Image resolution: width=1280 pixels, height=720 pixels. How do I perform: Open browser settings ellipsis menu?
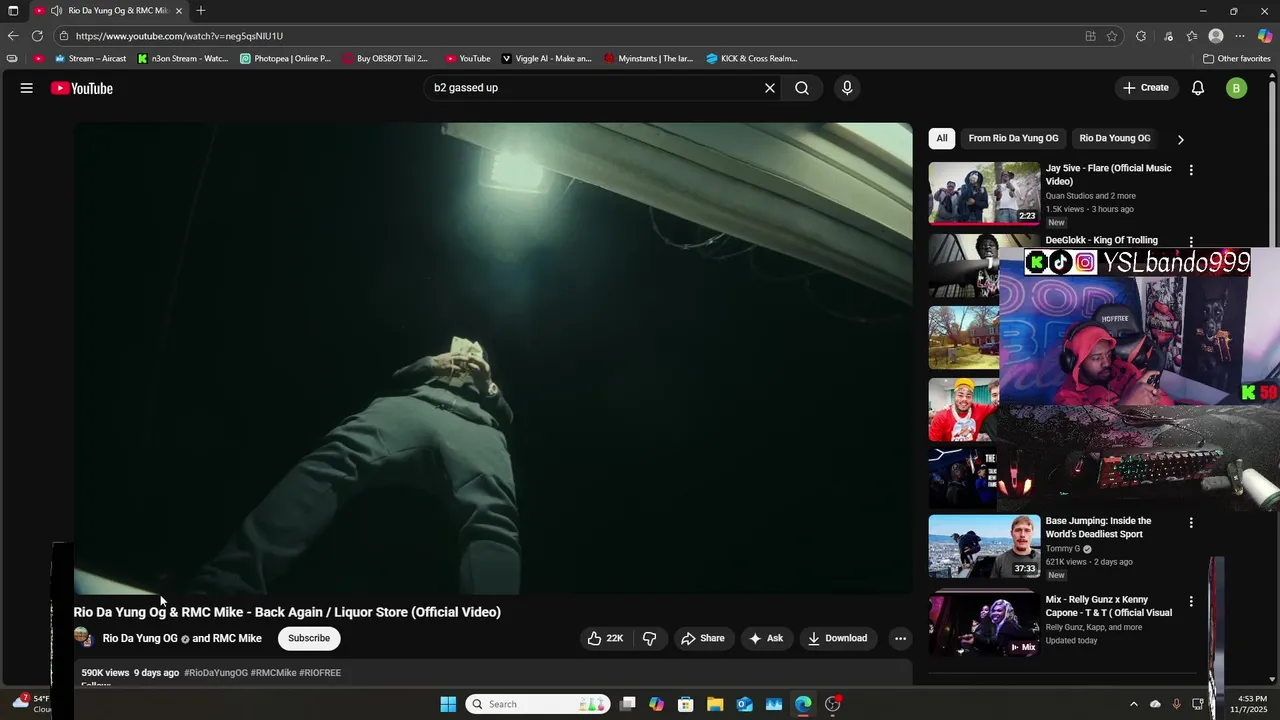click(1240, 36)
